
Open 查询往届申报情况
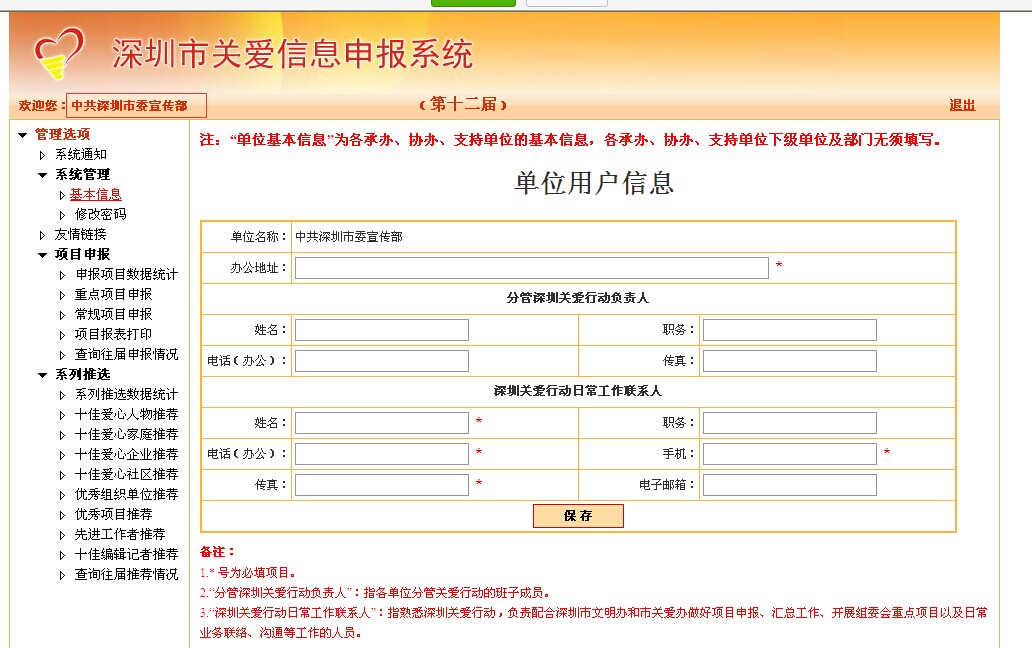coord(126,354)
